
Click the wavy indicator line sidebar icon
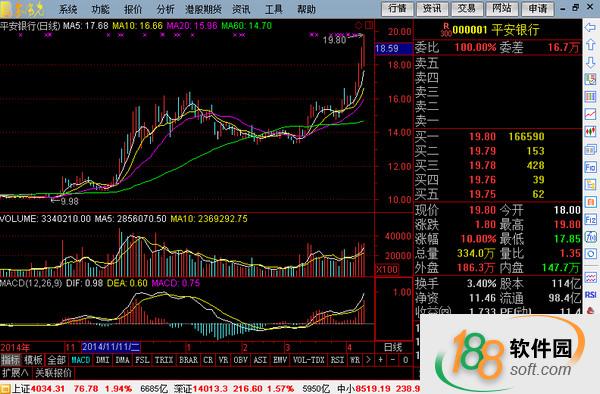[x=590, y=278]
